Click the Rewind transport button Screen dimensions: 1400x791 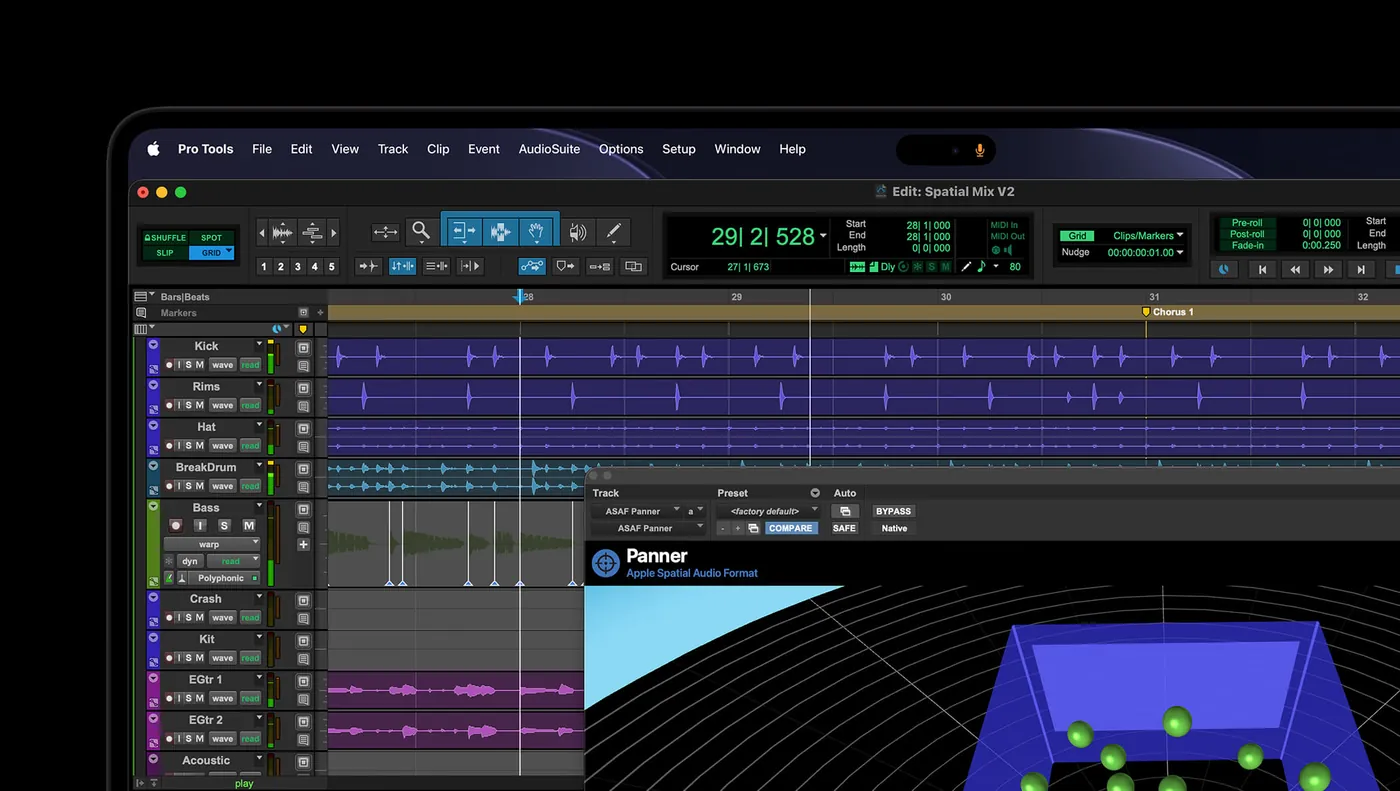(x=1295, y=269)
